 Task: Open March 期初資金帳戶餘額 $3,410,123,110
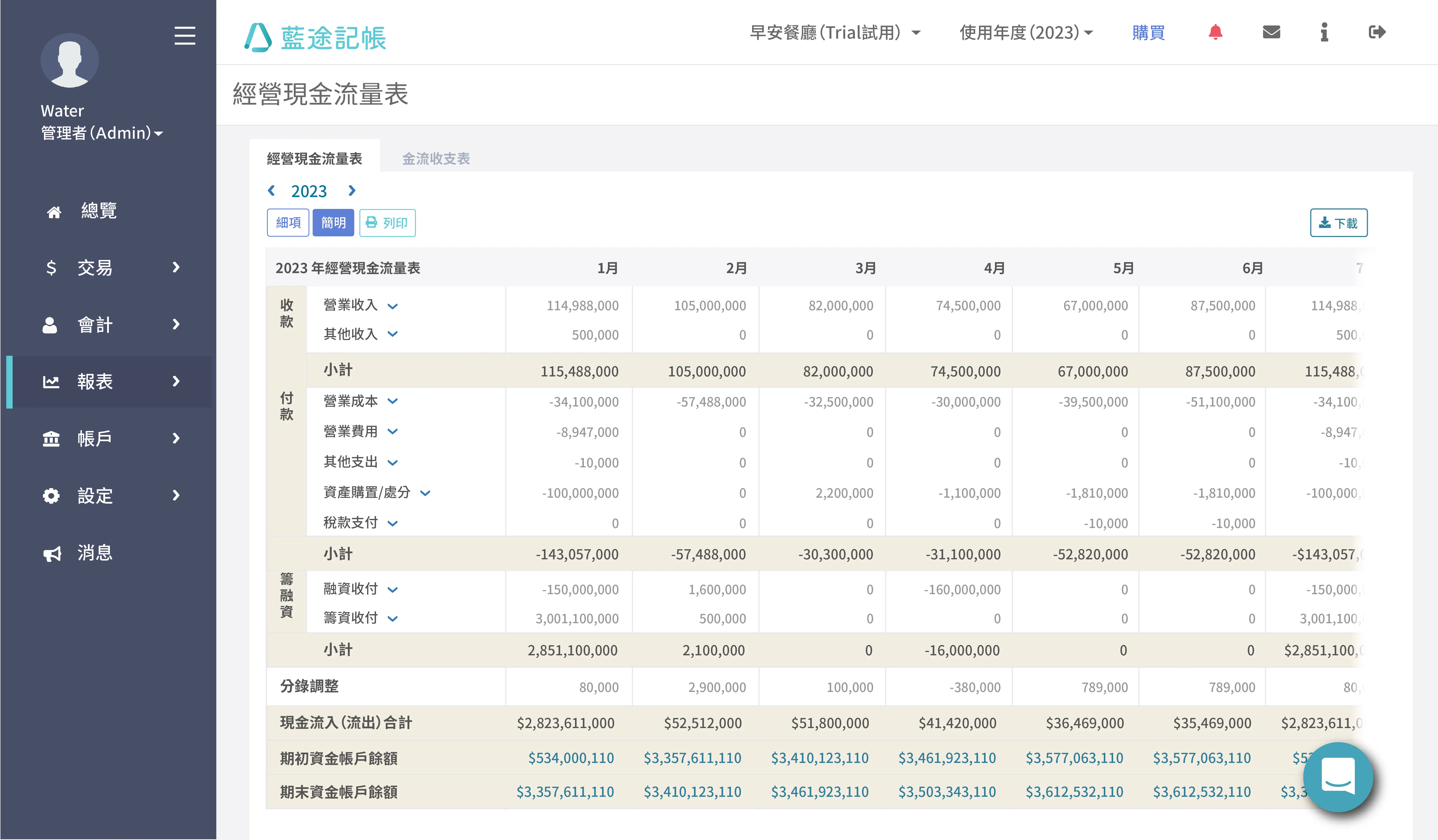[x=820, y=758]
